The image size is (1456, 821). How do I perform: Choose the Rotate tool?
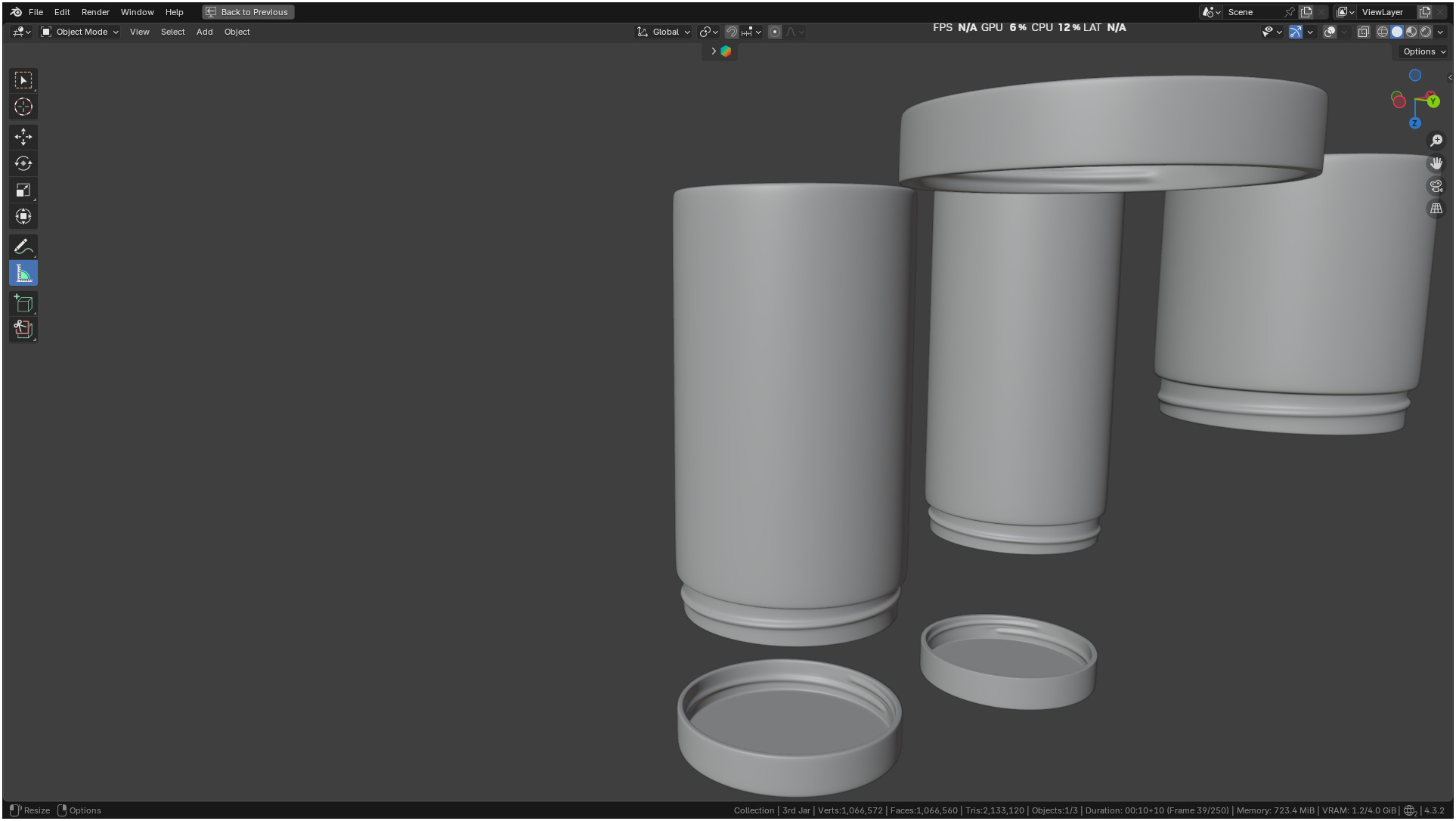23,163
